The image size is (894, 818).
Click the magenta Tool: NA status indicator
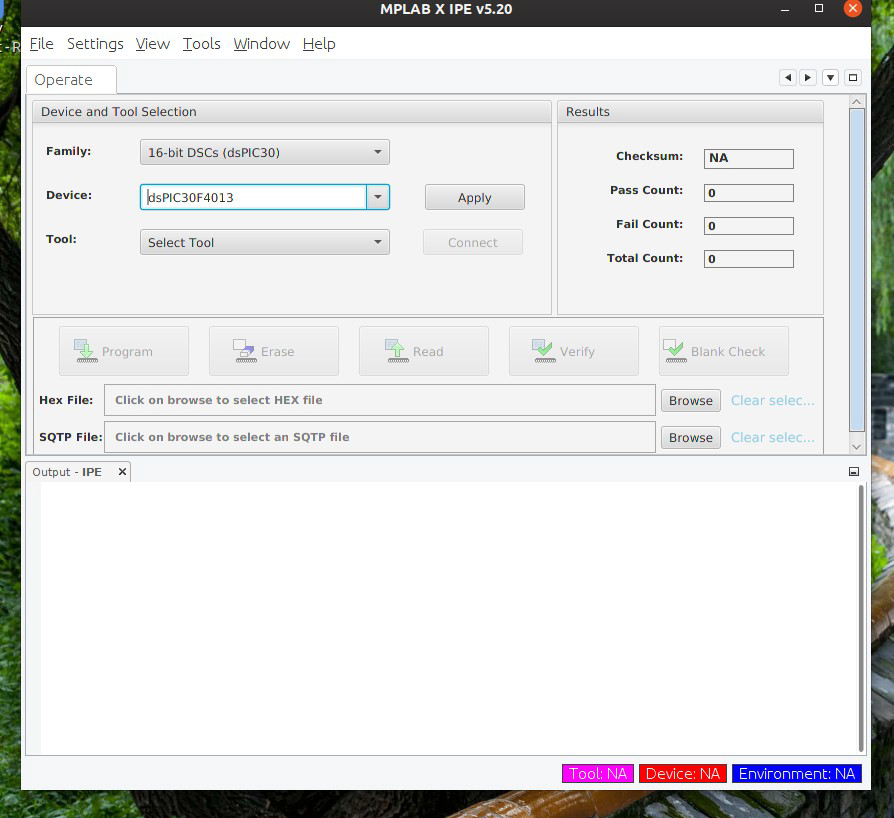[x=598, y=774]
